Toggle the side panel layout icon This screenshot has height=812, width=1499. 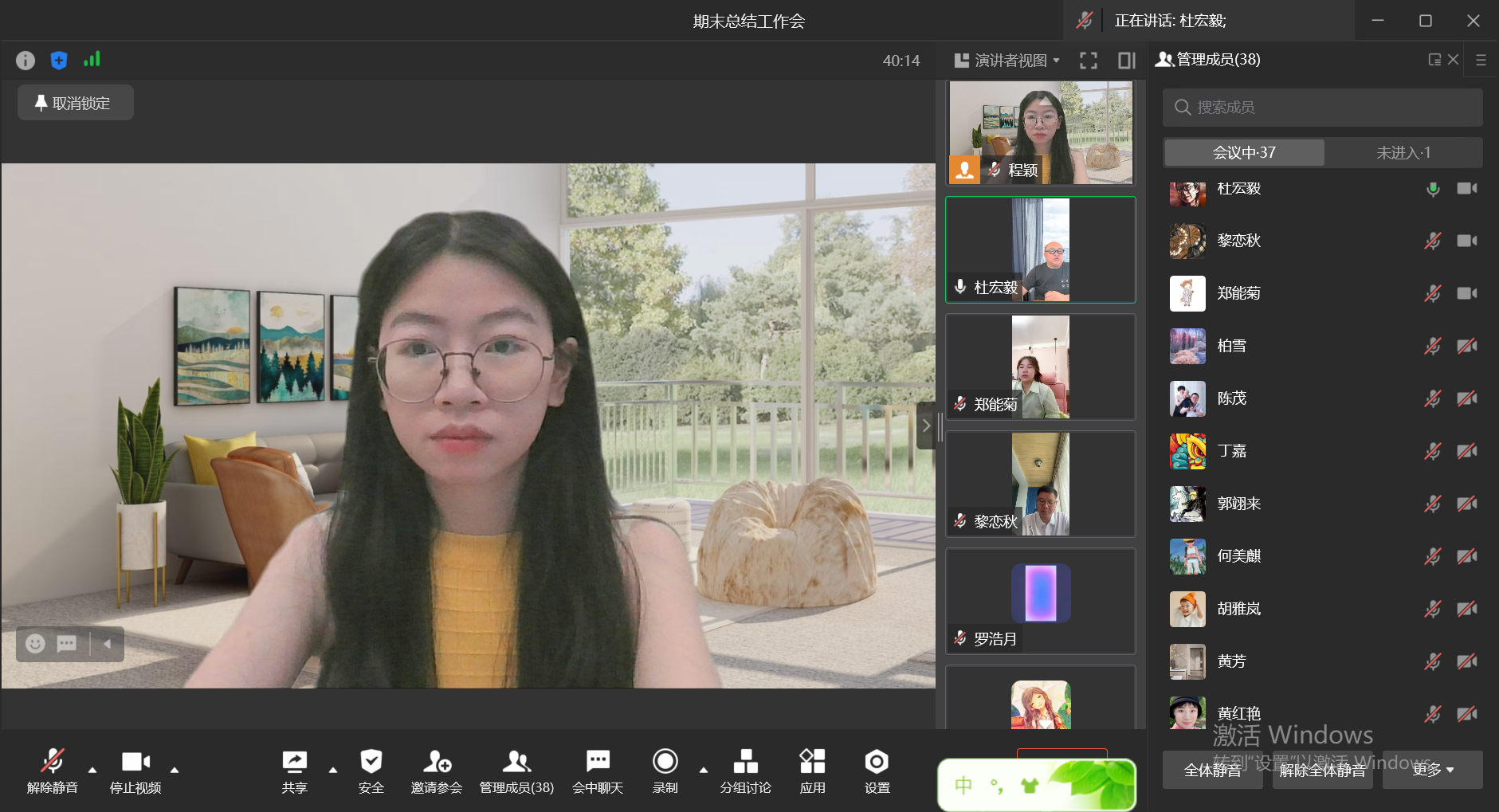point(1127,61)
